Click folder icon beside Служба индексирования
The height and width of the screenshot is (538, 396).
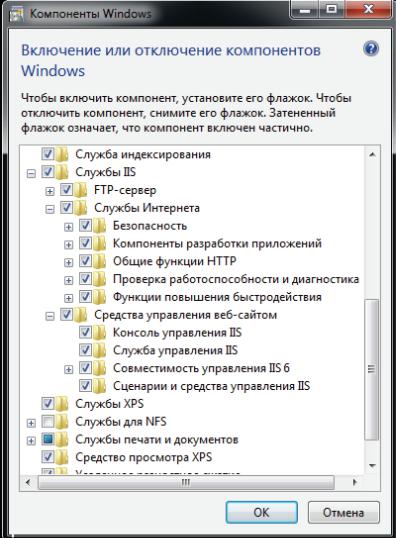pos(62,154)
